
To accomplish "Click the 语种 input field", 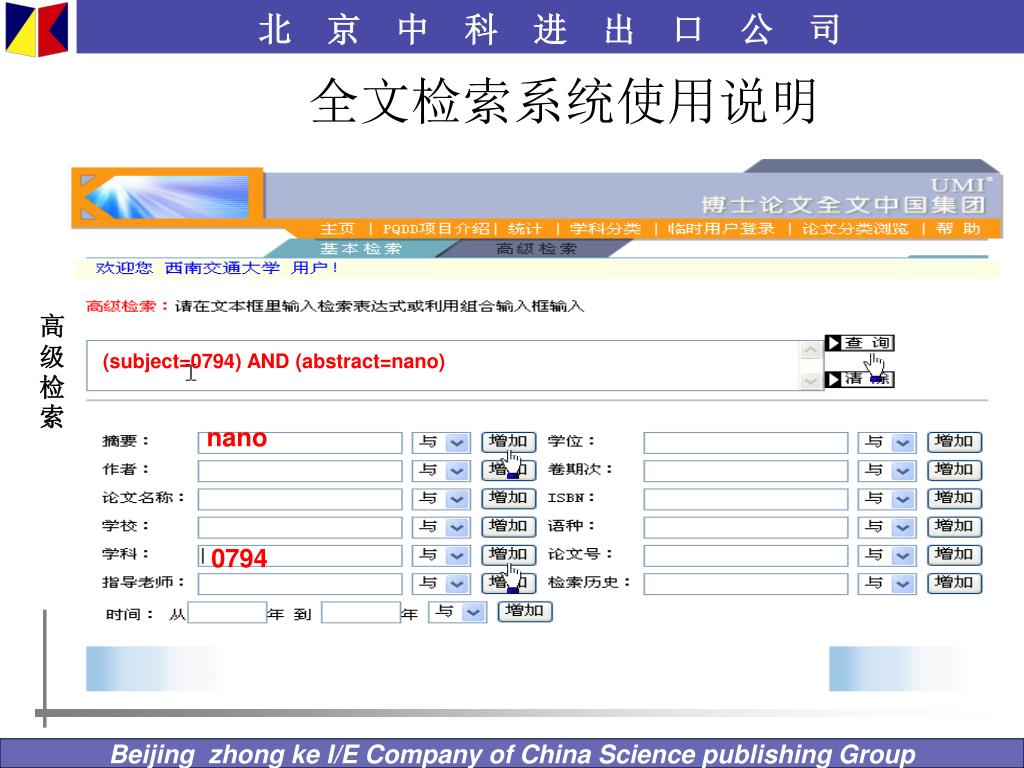I will coord(746,527).
